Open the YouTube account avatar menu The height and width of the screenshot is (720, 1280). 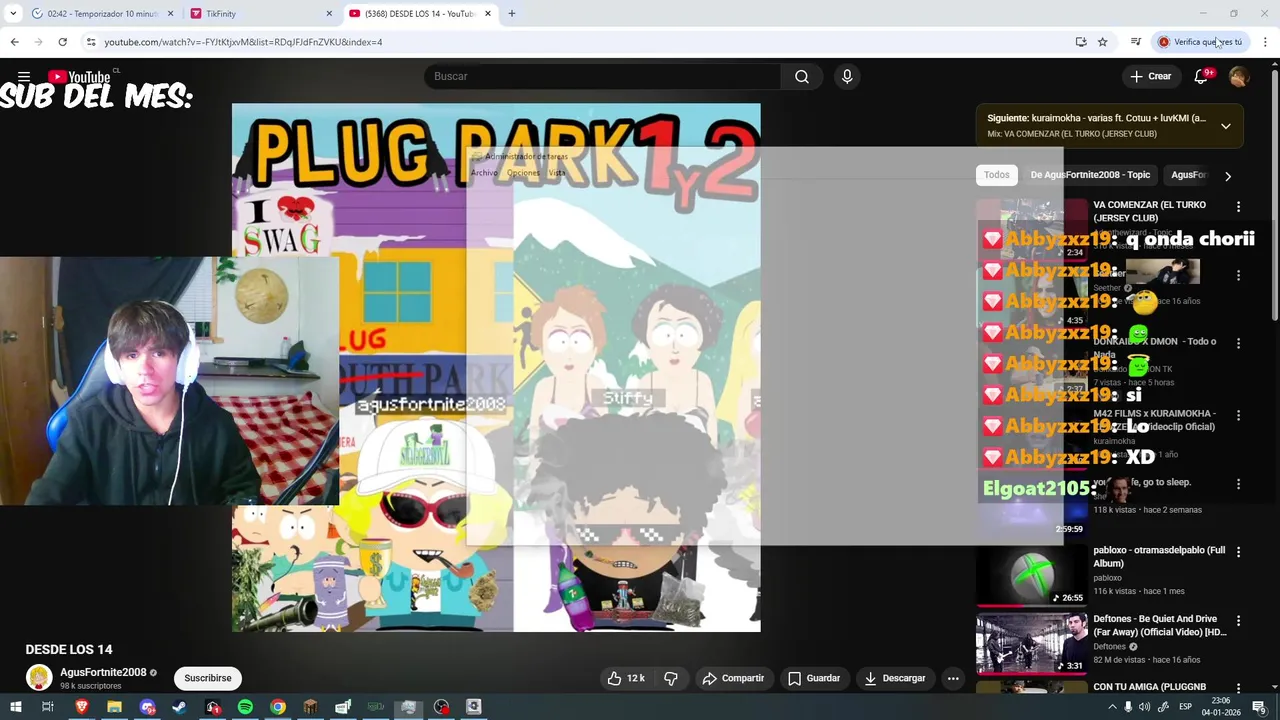[x=1239, y=76]
